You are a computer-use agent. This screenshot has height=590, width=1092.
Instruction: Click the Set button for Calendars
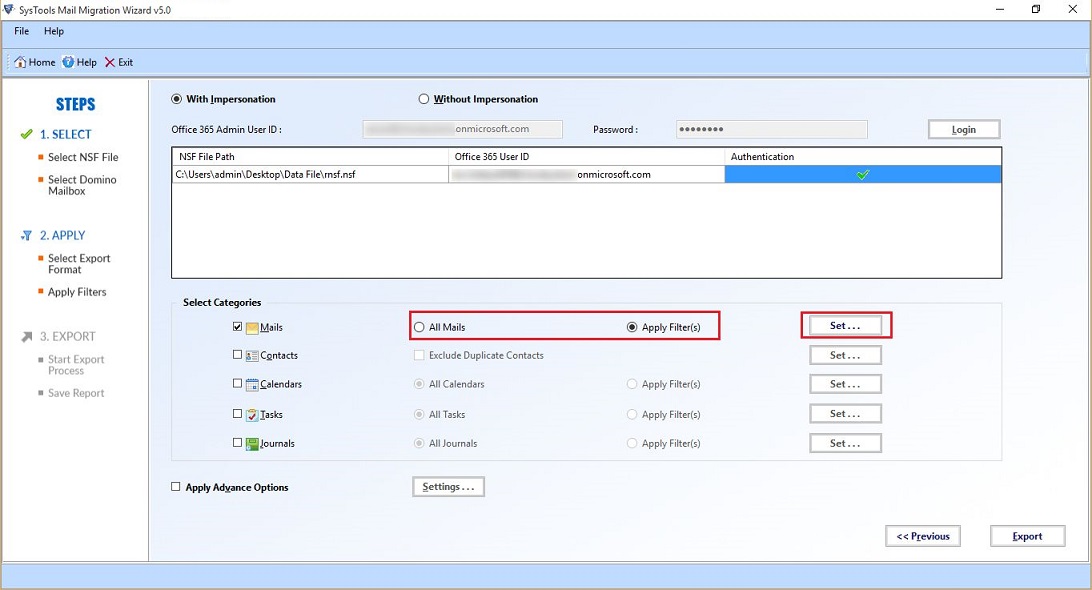[845, 384]
